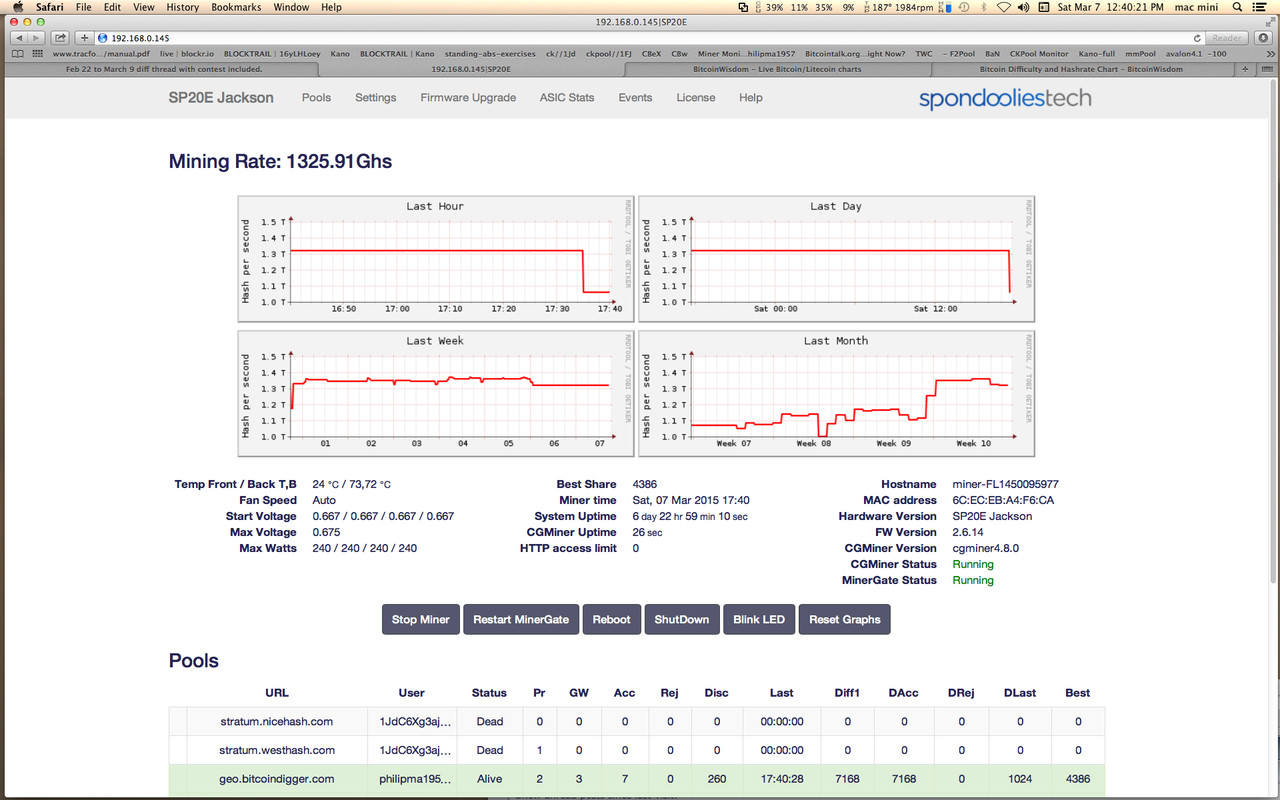
Task: Switch to the BitcoinWisdom Live charts tab
Action: pyautogui.click(x=777, y=70)
